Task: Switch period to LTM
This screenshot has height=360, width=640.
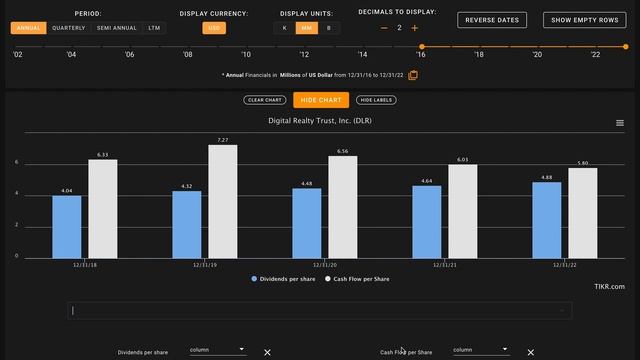Action: tap(154, 28)
